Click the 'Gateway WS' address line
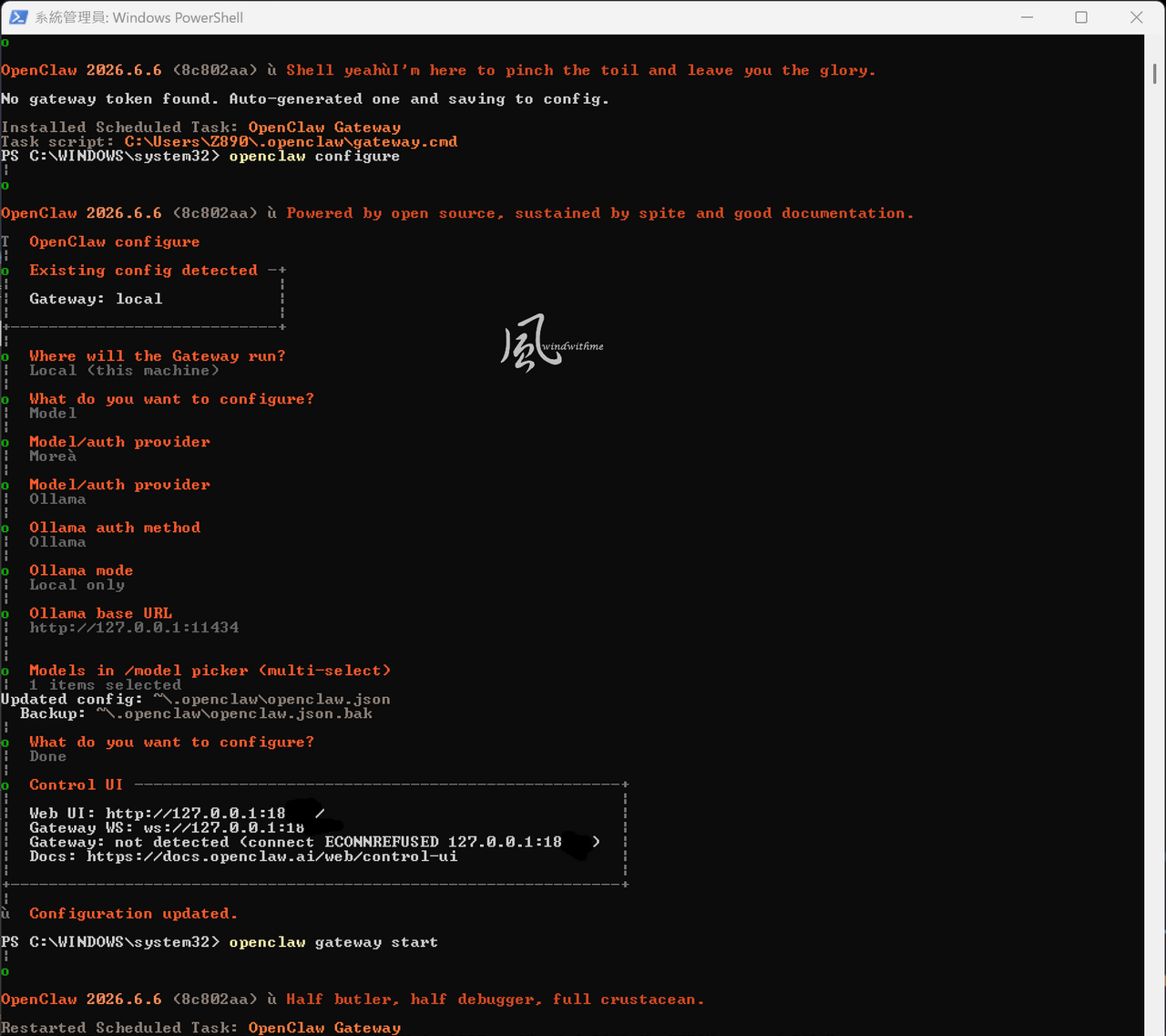1166x1036 pixels. [x=167, y=827]
